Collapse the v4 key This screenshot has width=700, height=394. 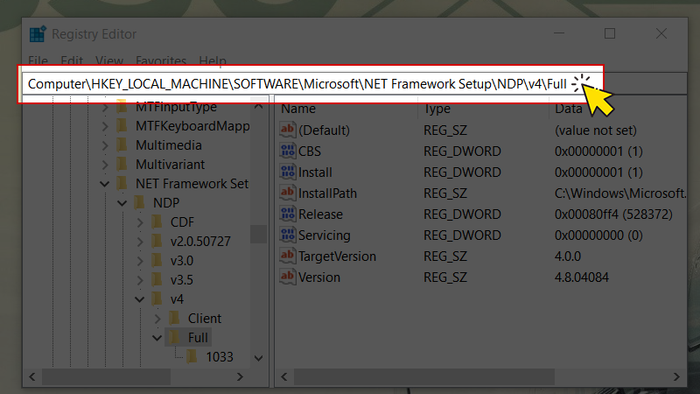coord(140,299)
